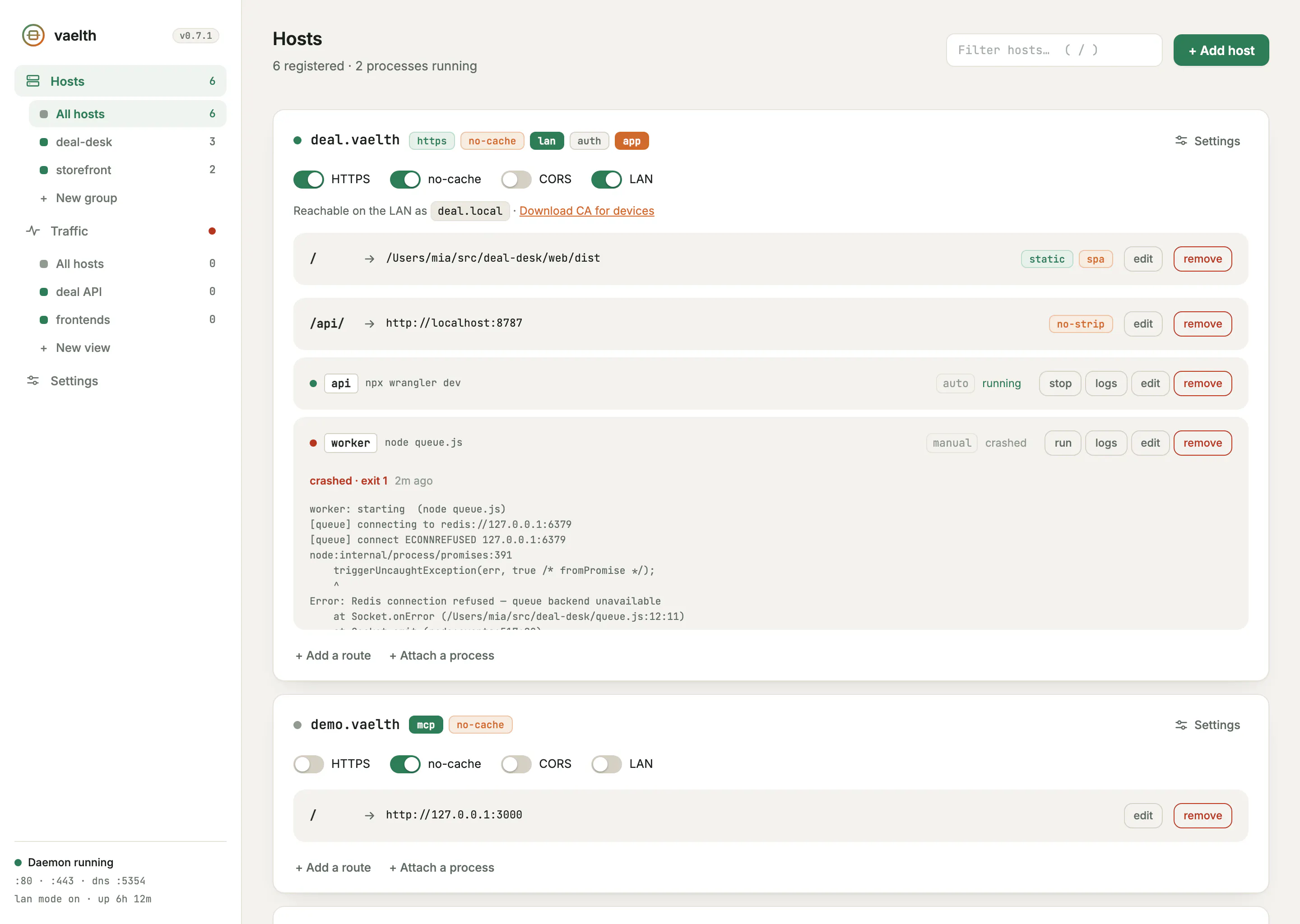Image resolution: width=1300 pixels, height=924 pixels.
Task: Click the plus icon beside New view
Action: [43, 348]
